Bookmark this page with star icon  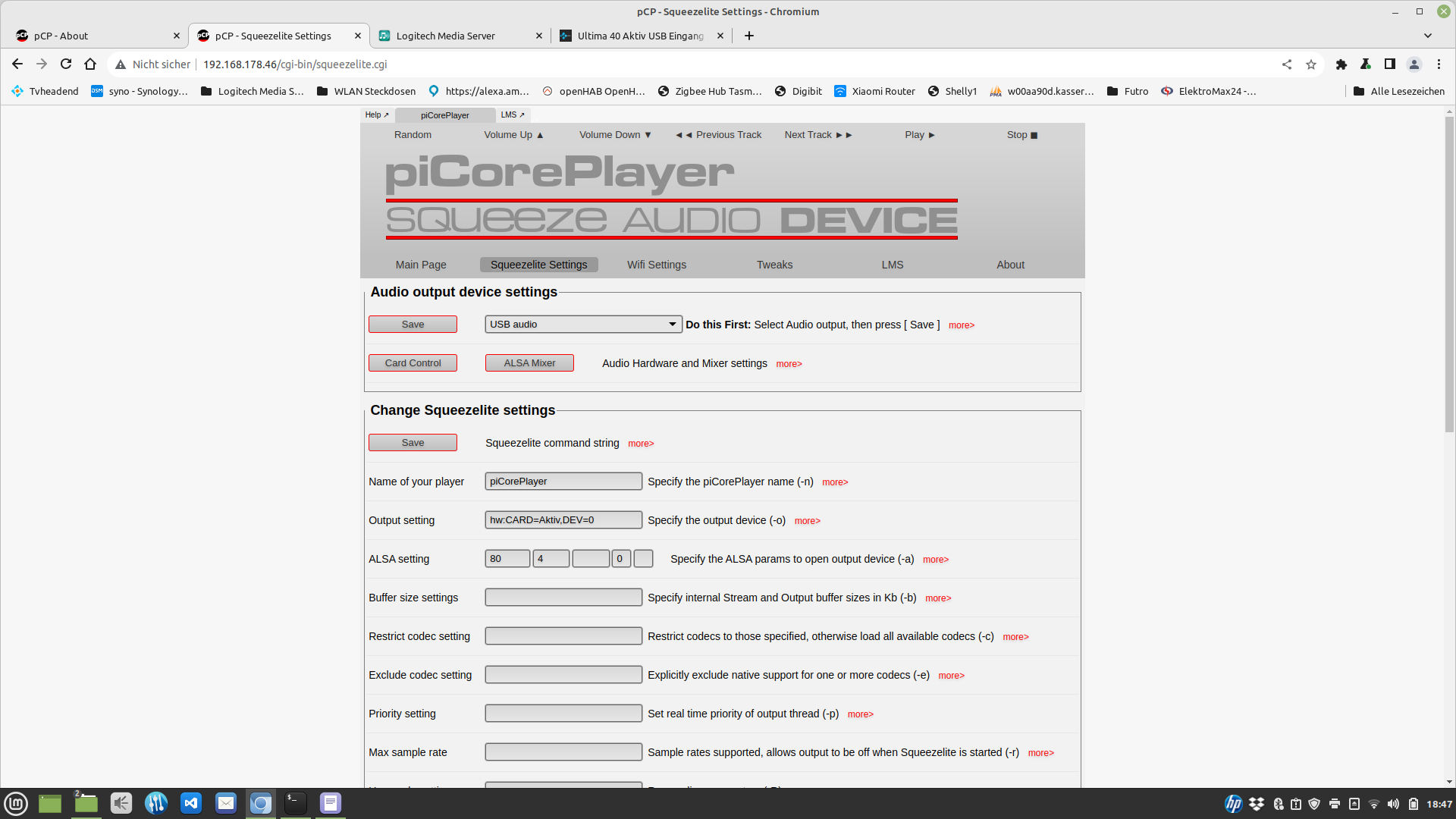[1311, 64]
